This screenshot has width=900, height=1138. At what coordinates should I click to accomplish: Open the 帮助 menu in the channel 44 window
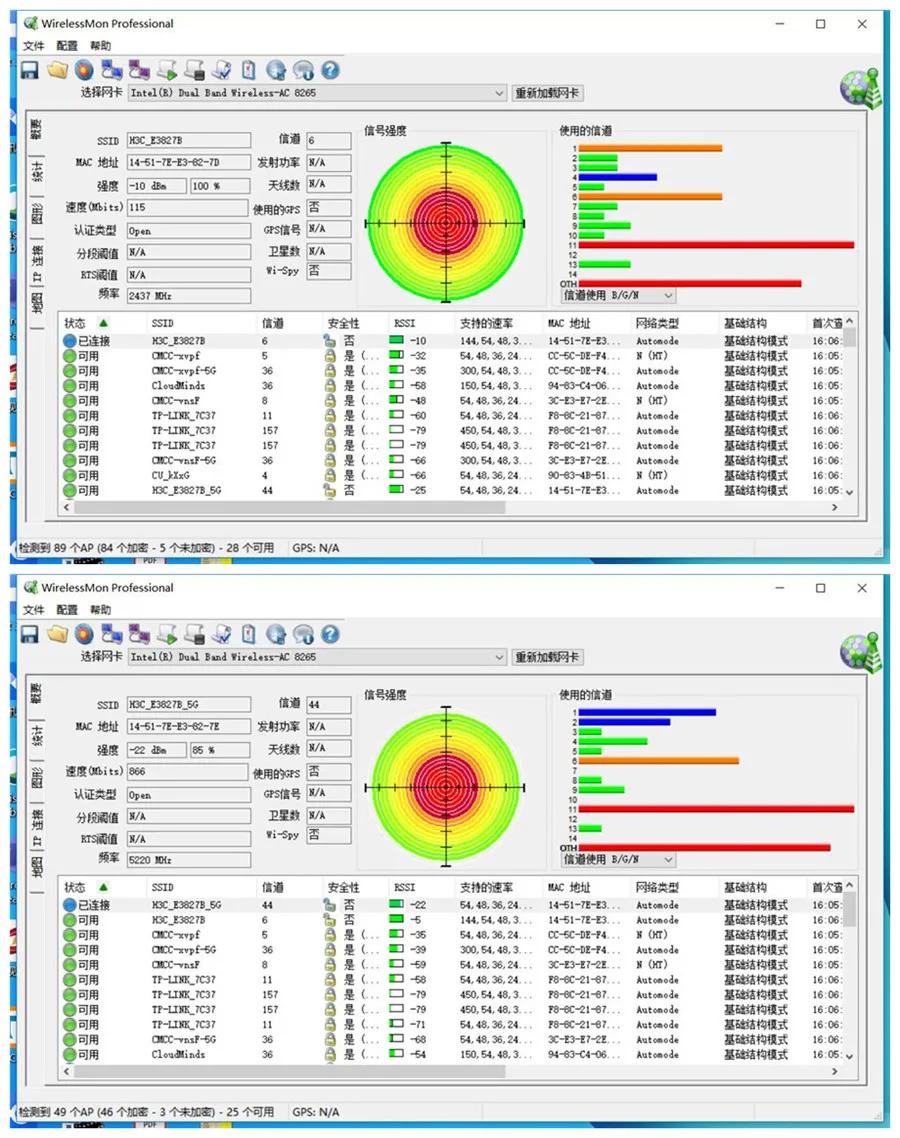click(100, 610)
